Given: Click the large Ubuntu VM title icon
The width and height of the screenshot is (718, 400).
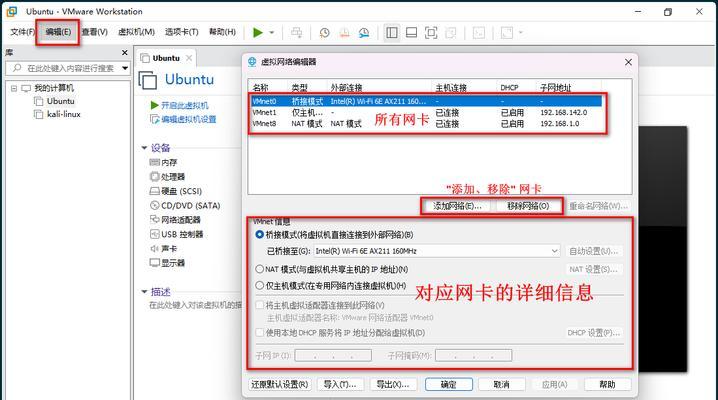Looking at the screenshot, I should pos(148,80).
